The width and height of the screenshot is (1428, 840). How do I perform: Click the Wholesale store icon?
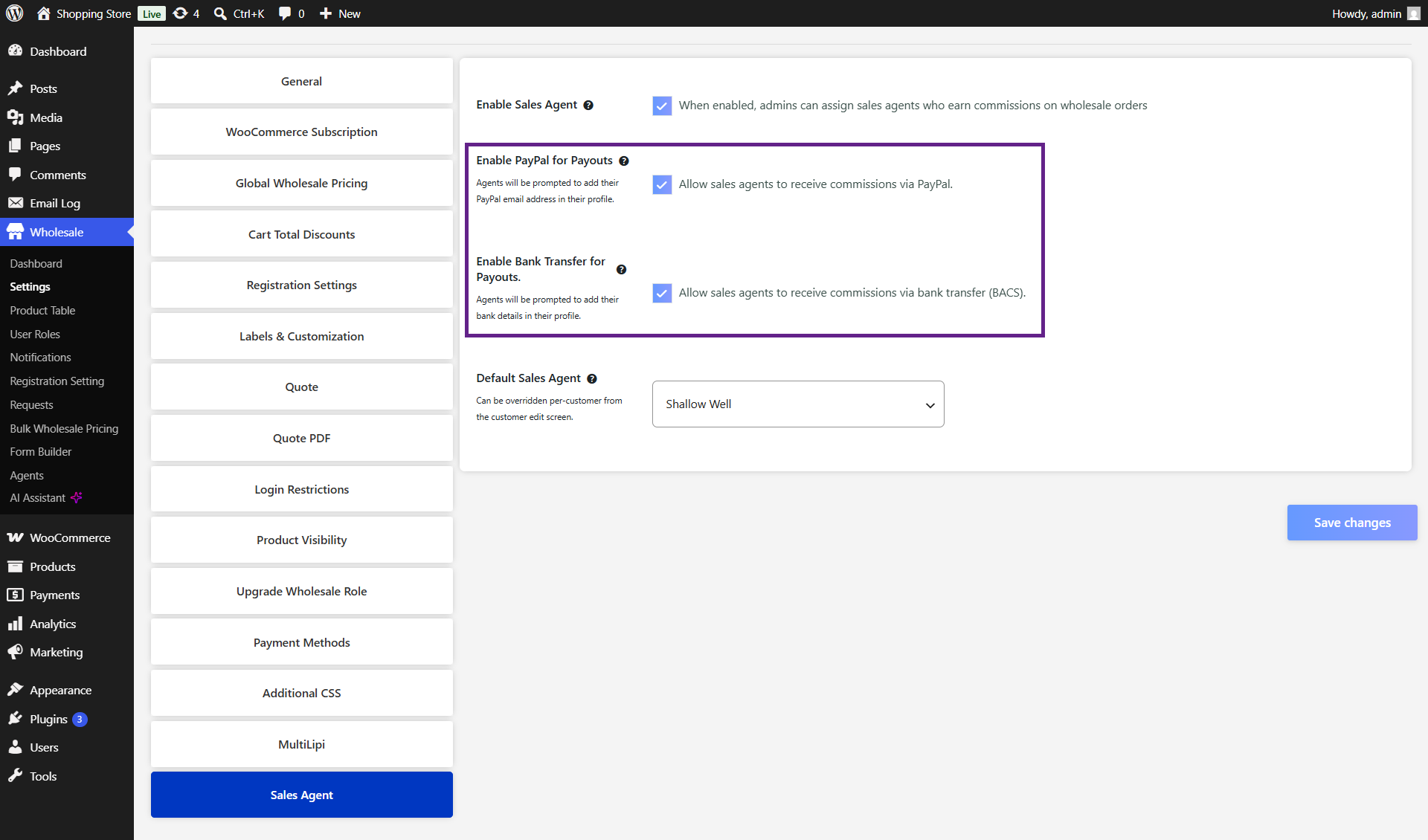(x=15, y=232)
